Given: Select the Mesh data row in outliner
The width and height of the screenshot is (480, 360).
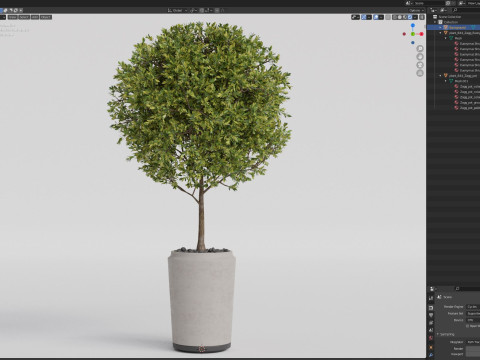Looking at the screenshot, I should tap(458, 38).
